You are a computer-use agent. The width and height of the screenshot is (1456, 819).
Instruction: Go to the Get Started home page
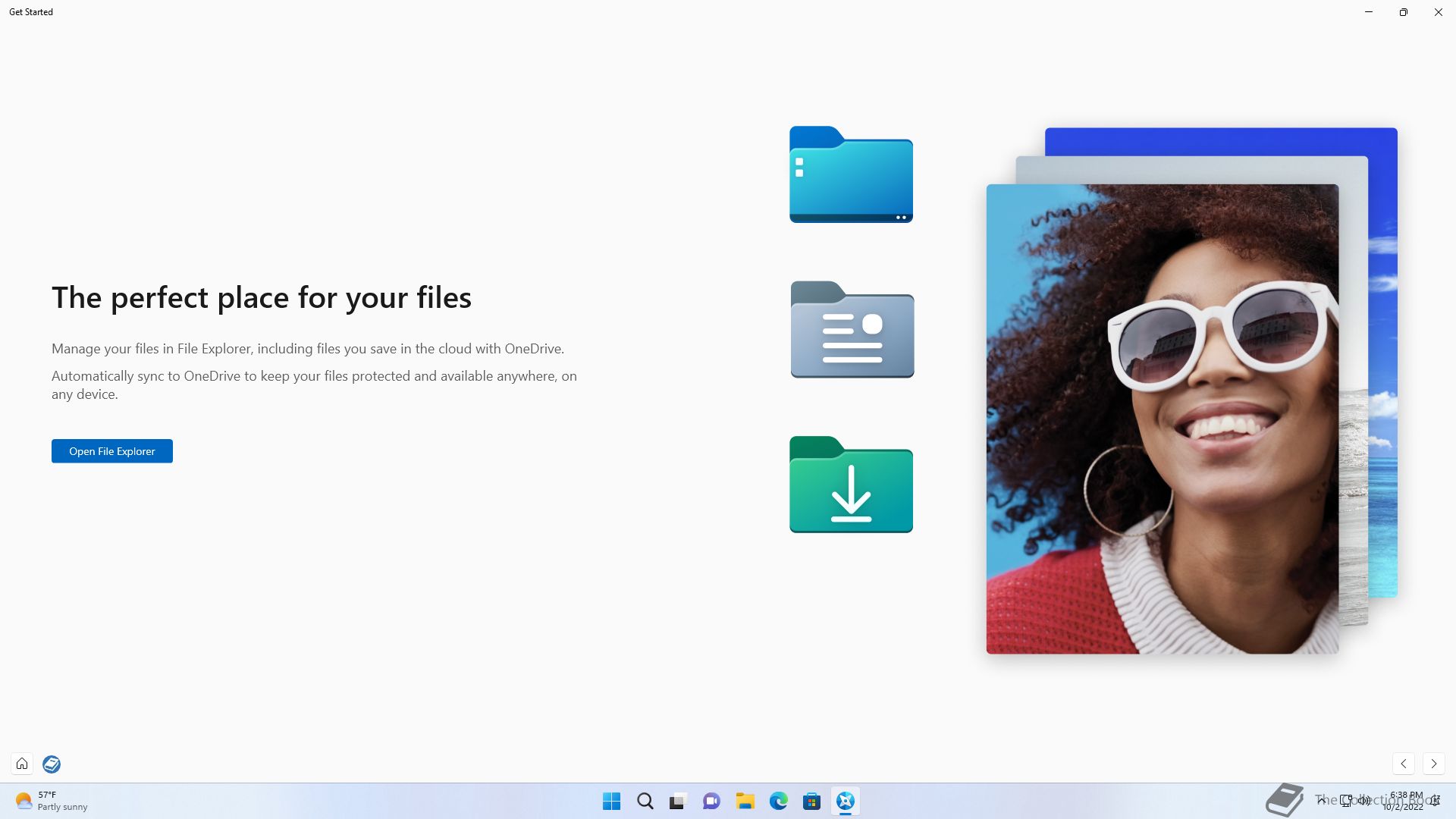pos(22,764)
